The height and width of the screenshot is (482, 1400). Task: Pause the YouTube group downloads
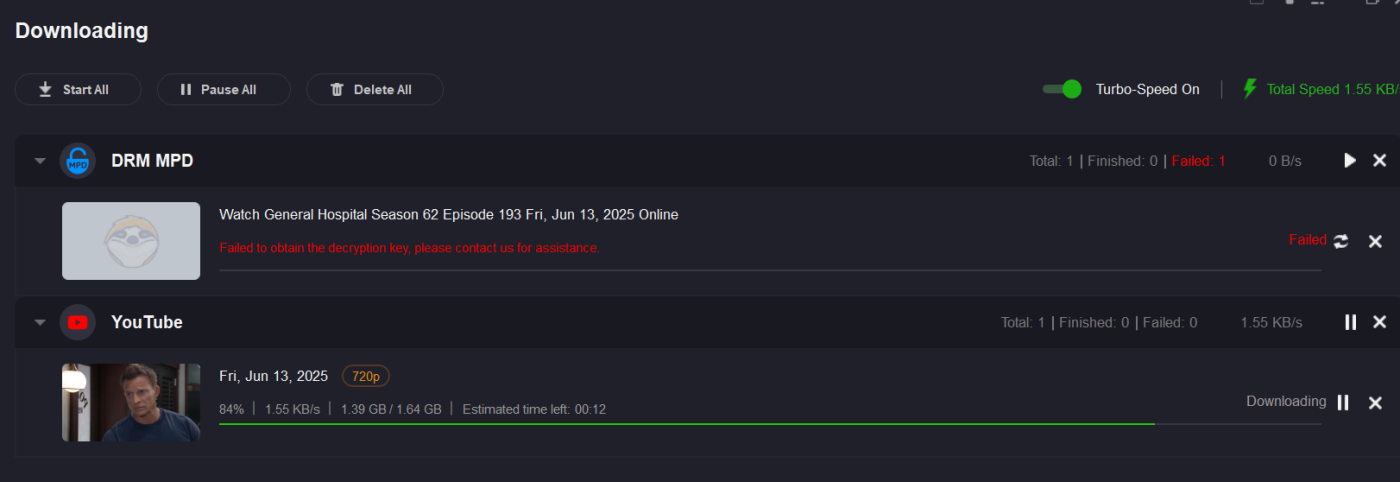(x=1350, y=322)
